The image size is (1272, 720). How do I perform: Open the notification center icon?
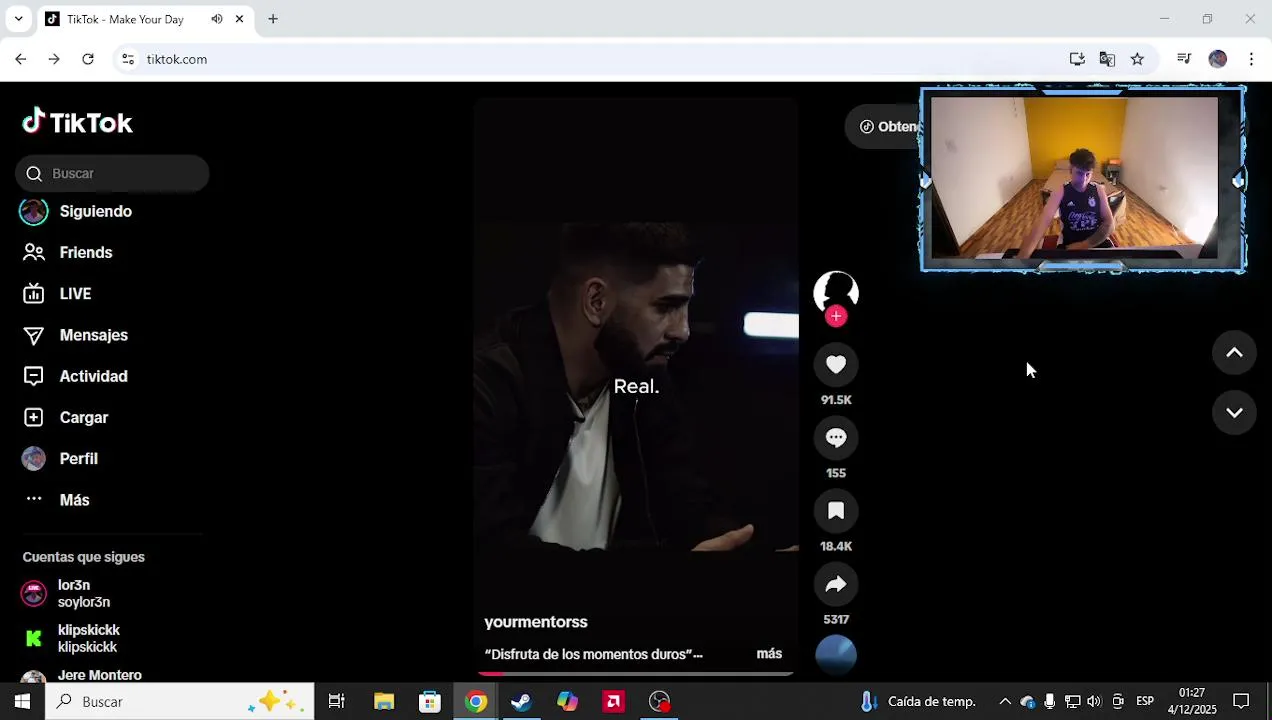1241,702
